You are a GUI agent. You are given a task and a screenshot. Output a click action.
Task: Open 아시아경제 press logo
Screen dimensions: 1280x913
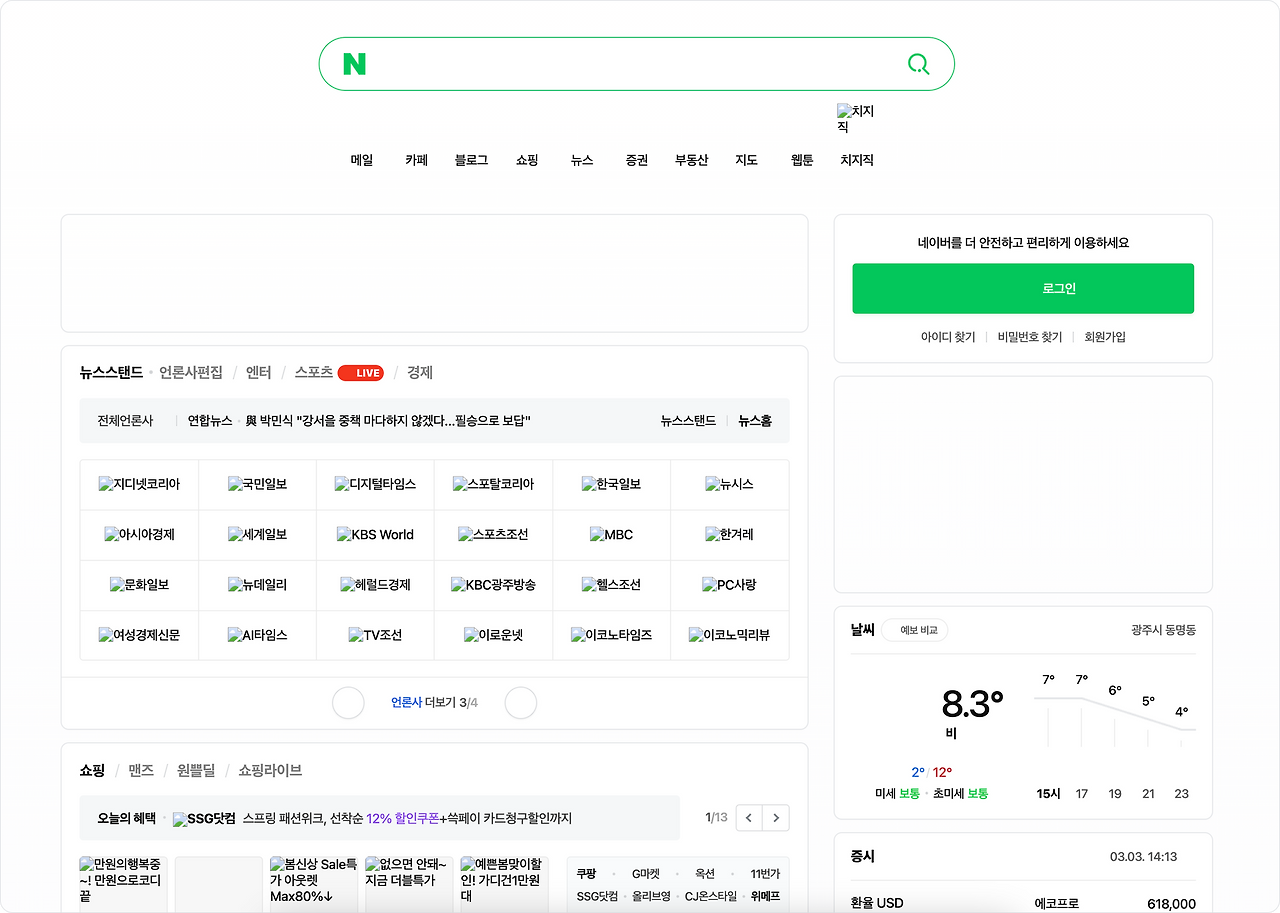(x=139, y=535)
